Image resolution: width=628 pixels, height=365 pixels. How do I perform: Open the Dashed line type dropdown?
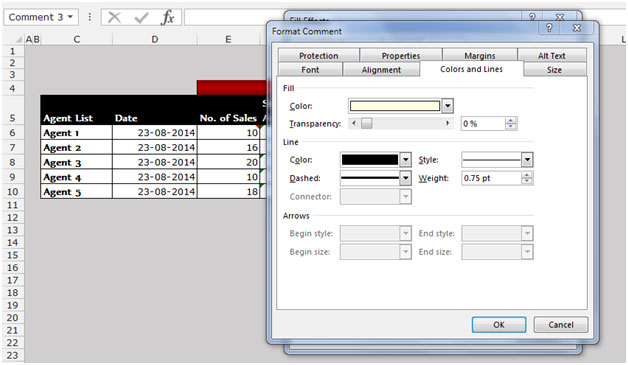point(406,178)
